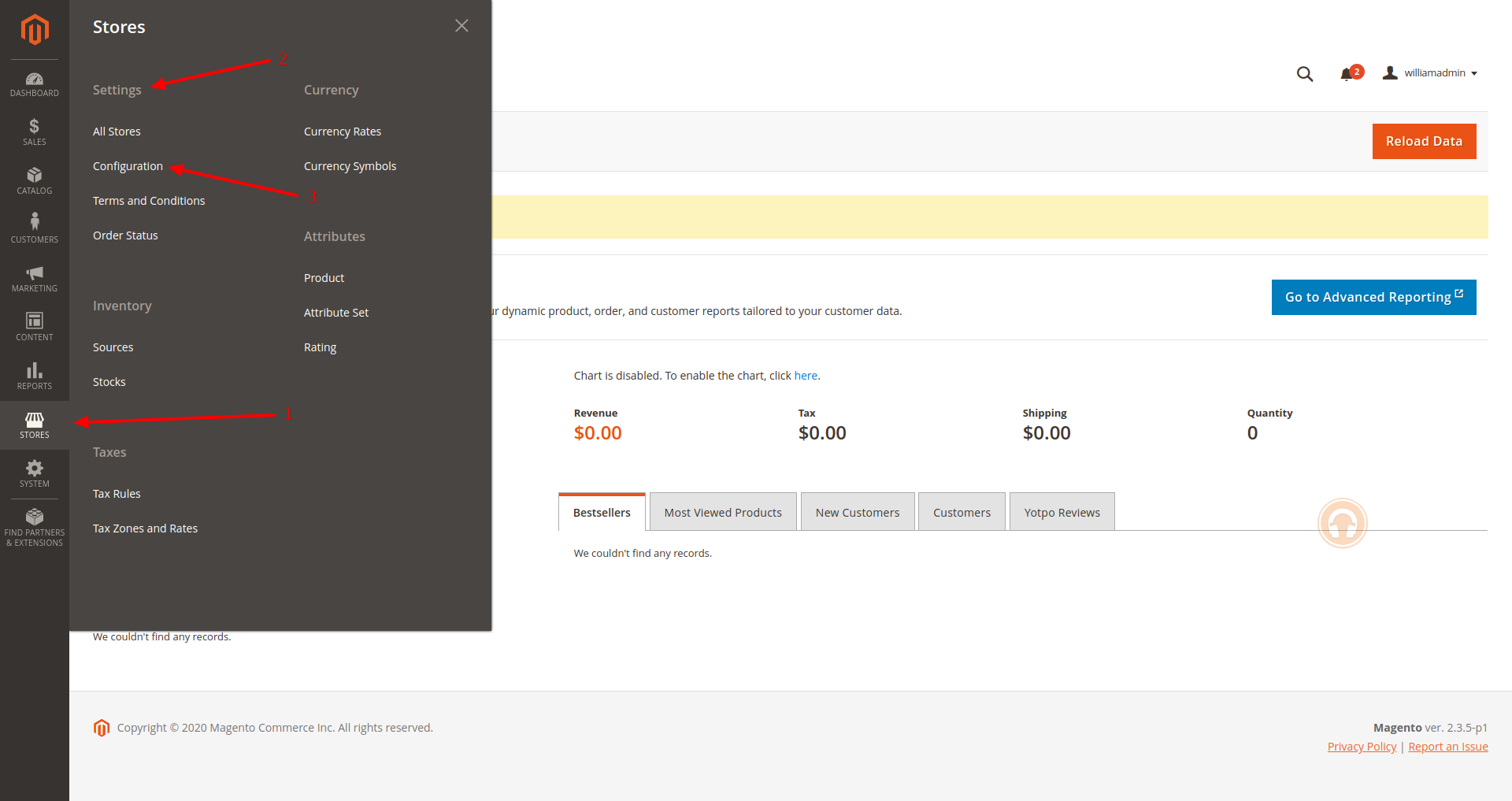The image size is (1512, 801).
Task: Open the Marketing megaphone icon
Action: point(34,276)
